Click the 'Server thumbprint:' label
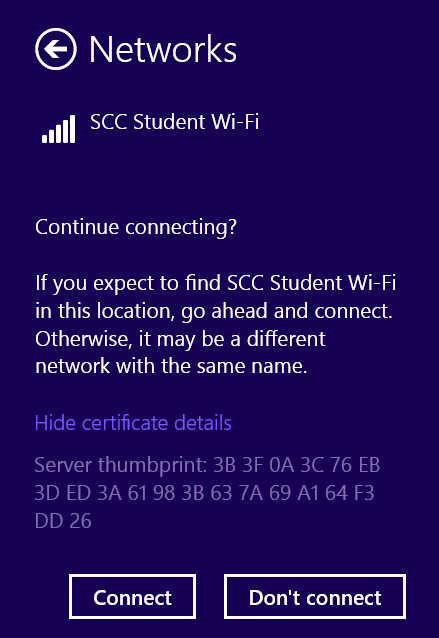439x638 pixels. tap(121, 465)
